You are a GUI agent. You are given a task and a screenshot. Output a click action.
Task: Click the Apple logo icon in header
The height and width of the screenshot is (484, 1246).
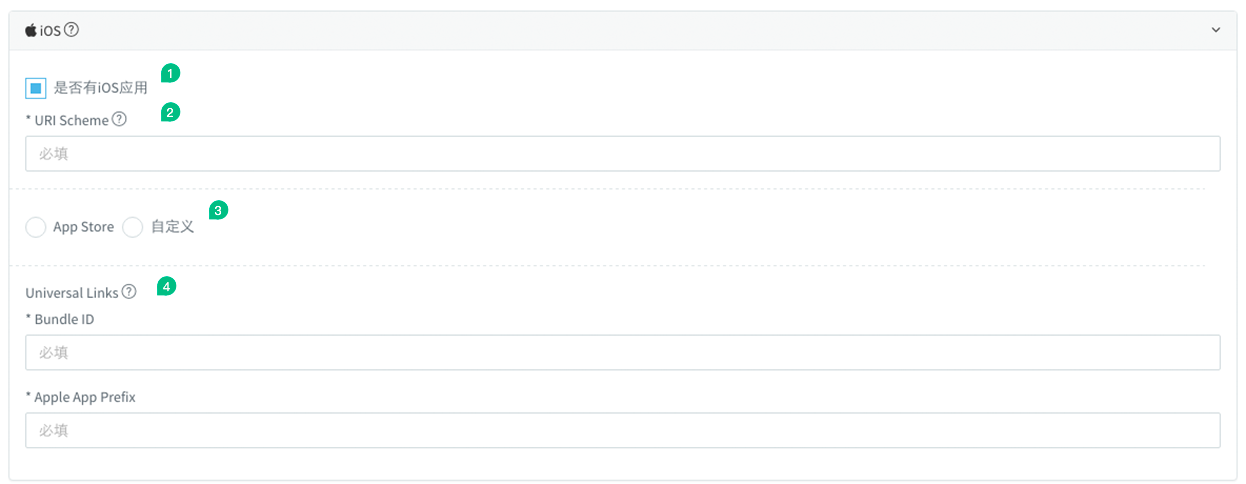31,30
